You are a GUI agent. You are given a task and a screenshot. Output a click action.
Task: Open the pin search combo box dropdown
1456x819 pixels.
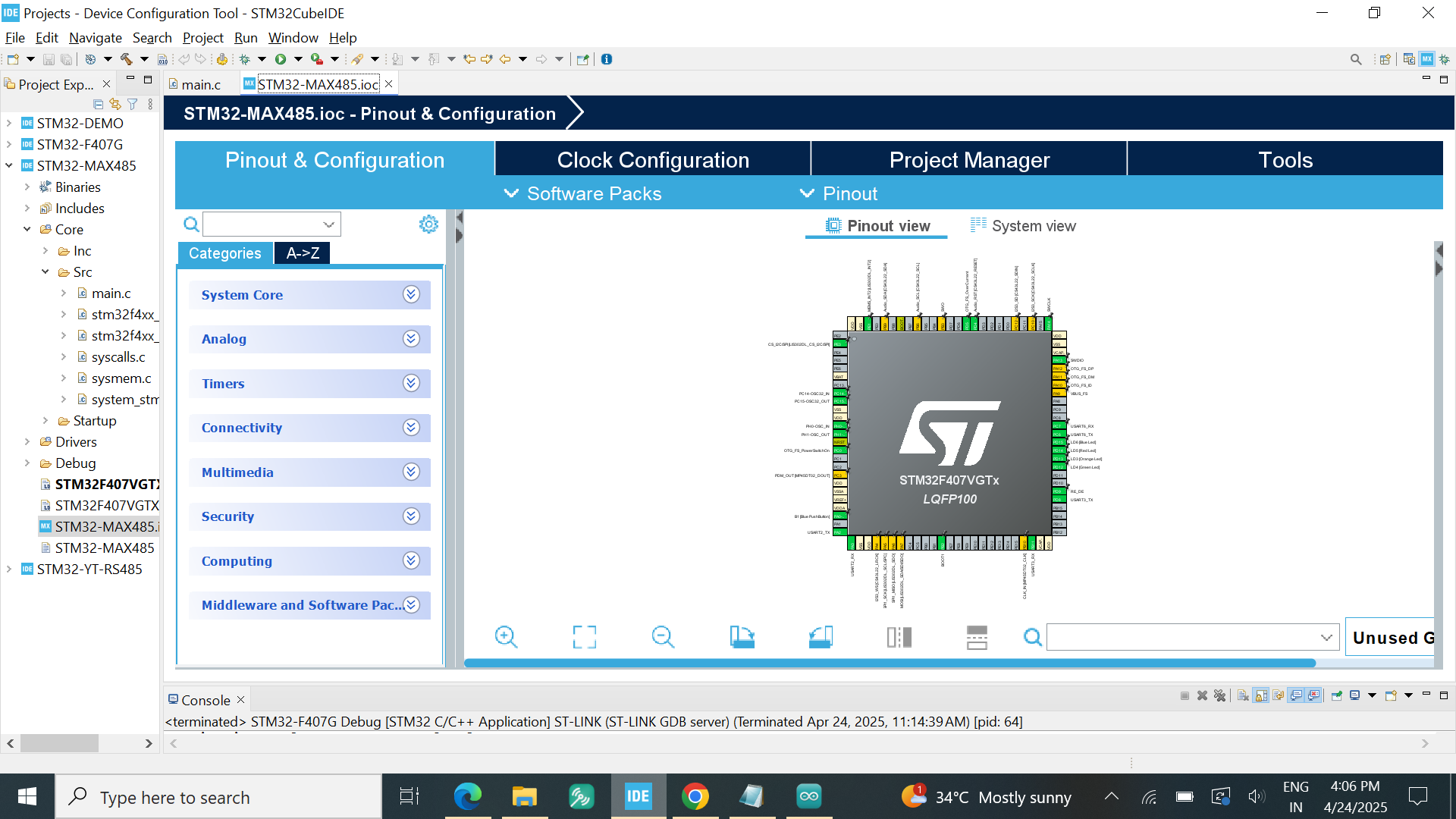pos(1326,638)
